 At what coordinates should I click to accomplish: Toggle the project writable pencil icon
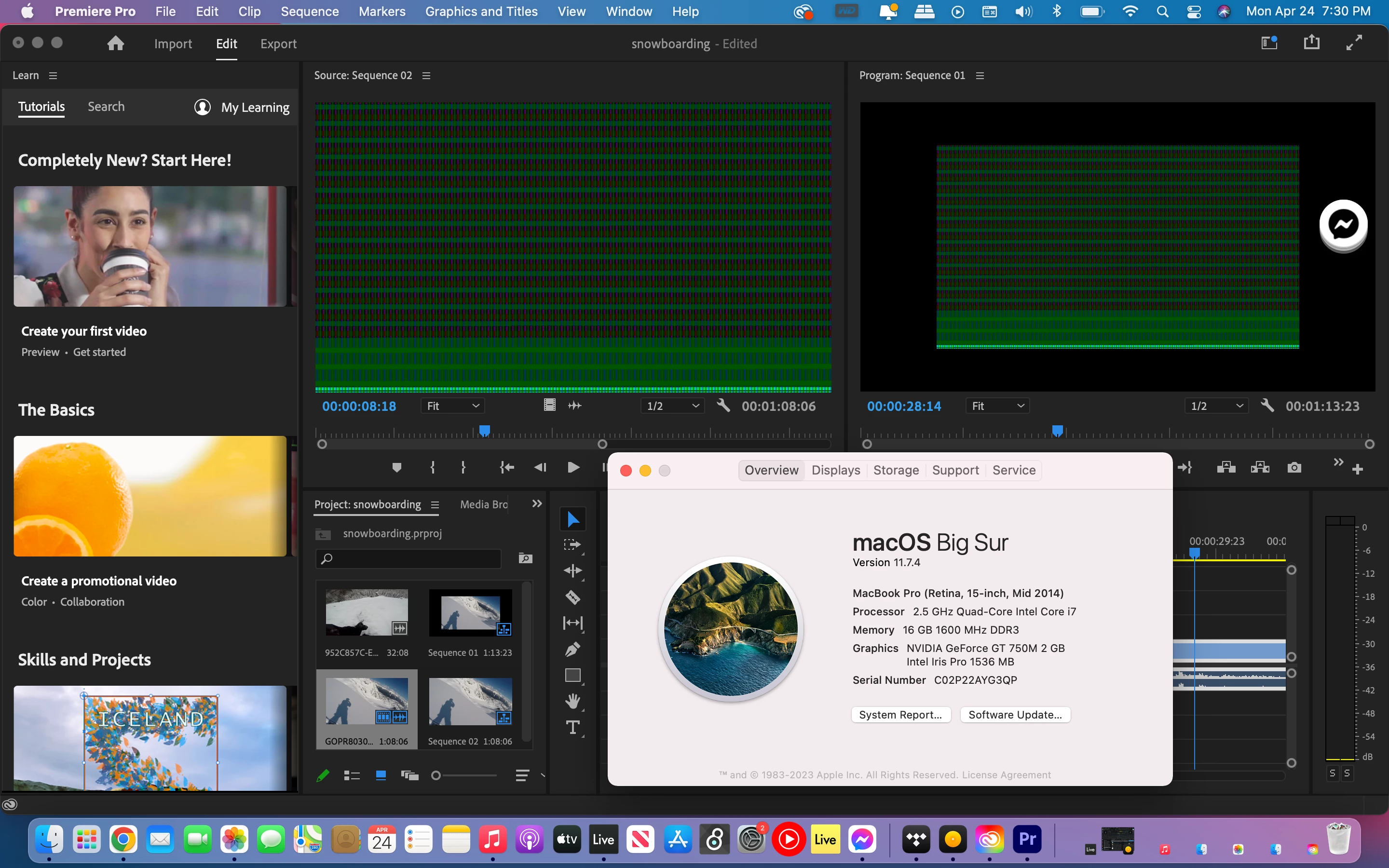[x=323, y=775]
